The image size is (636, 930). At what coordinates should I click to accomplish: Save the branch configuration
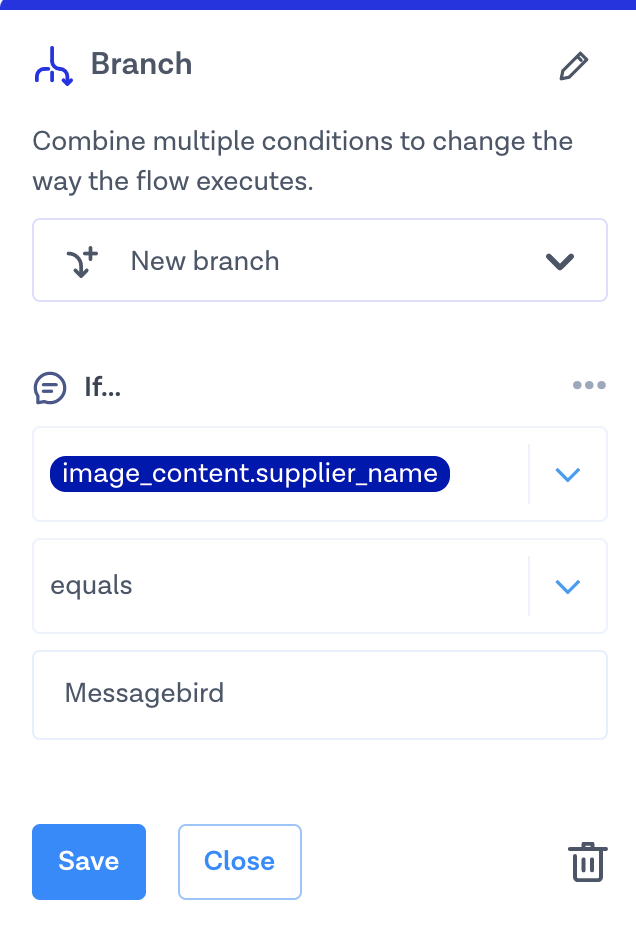(89, 862)
